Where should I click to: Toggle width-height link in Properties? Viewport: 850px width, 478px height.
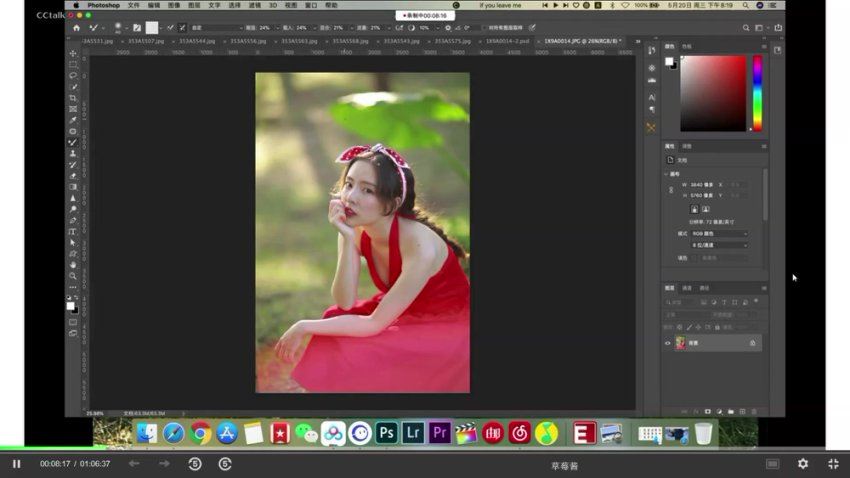(x=671, y=190)
